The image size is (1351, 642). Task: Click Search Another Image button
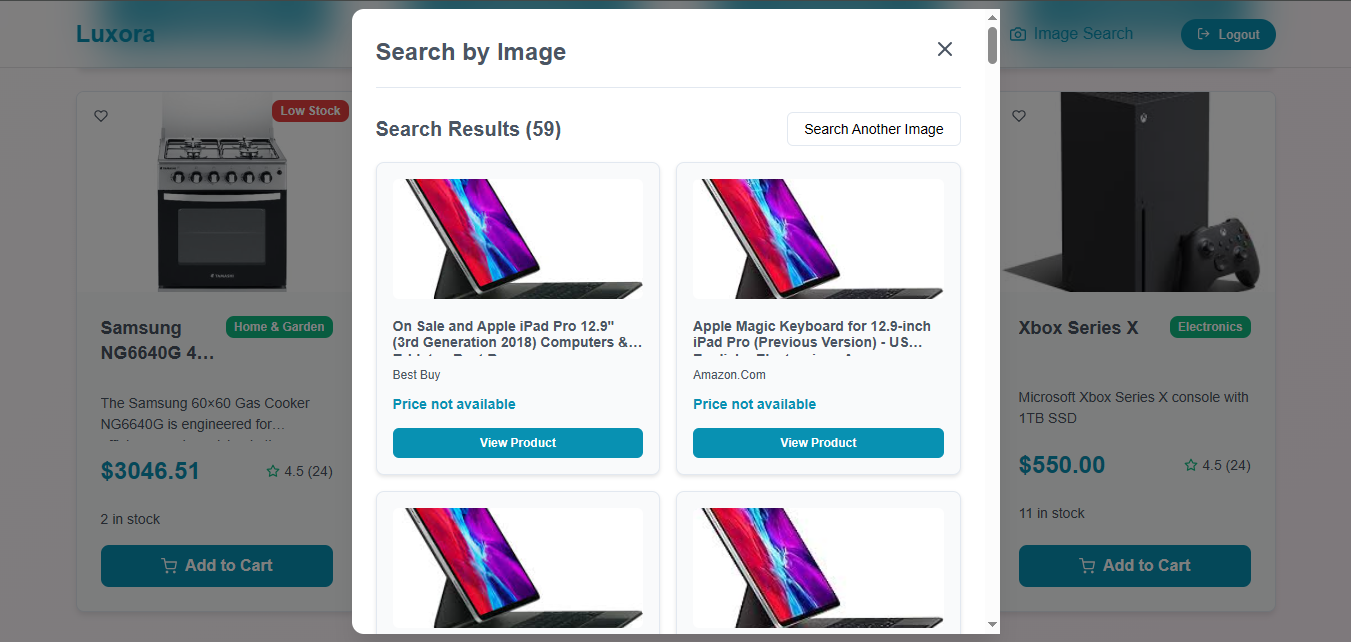pos(873,129)
